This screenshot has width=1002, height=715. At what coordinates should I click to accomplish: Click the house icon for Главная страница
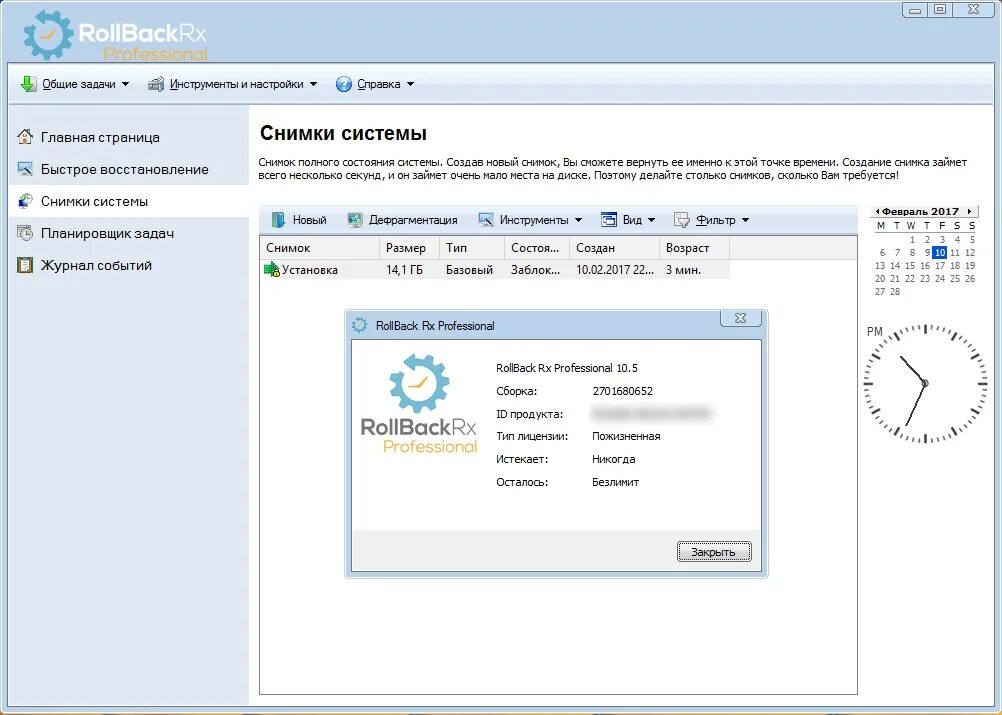click(25, 137)
